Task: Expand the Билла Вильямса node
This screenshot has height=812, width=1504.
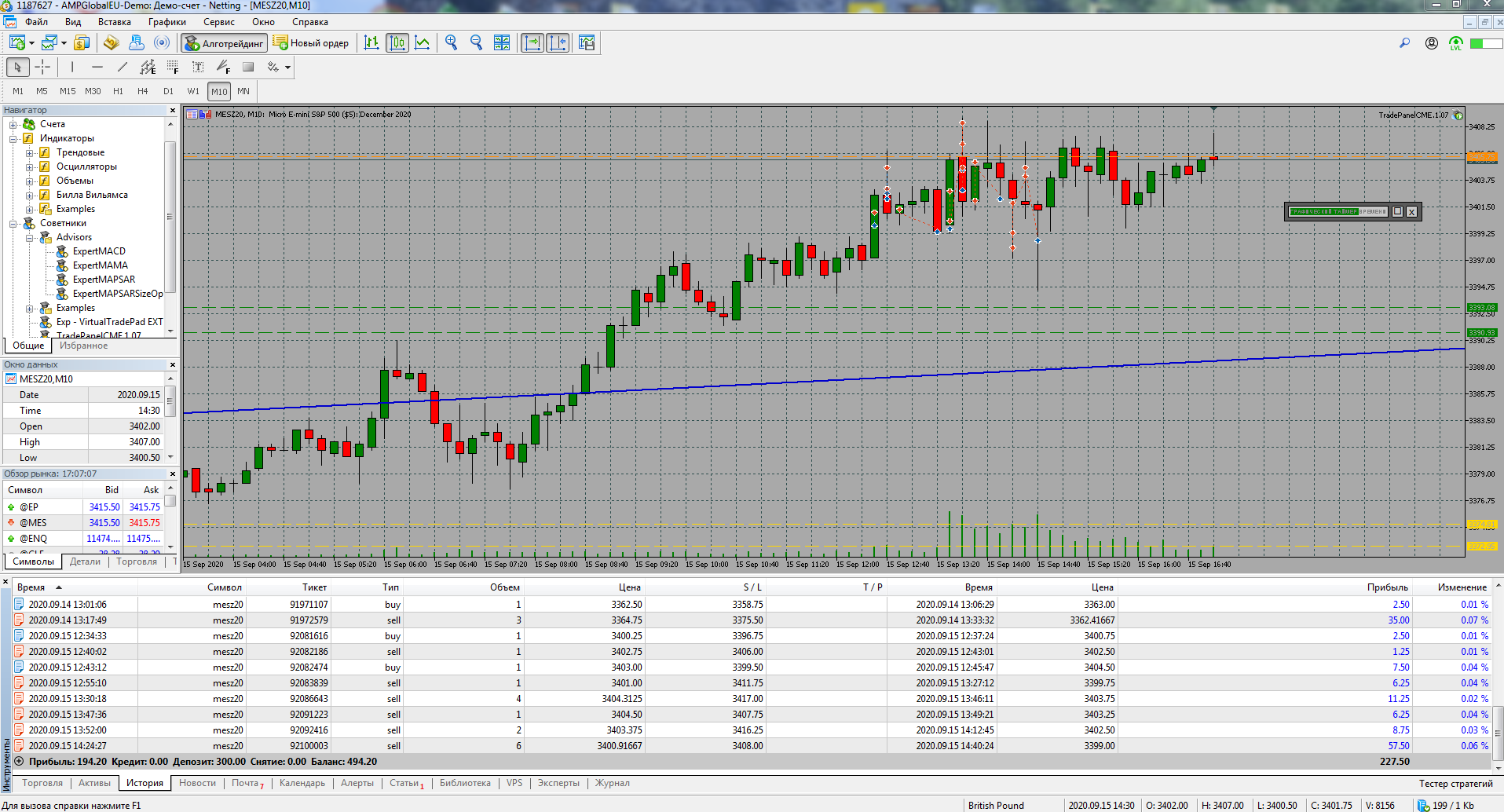Action: pos(29,195)
